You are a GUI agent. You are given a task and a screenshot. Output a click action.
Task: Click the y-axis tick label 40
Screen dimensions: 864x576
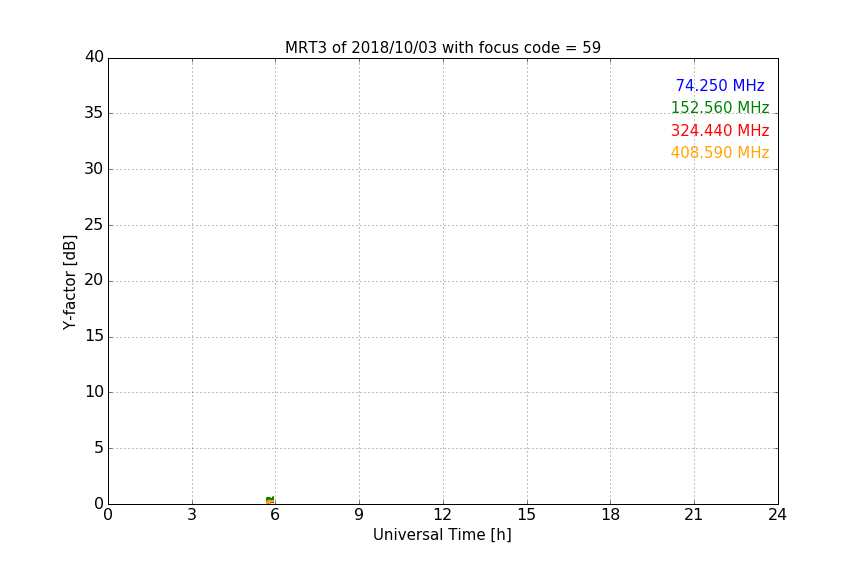coord(94,57)
